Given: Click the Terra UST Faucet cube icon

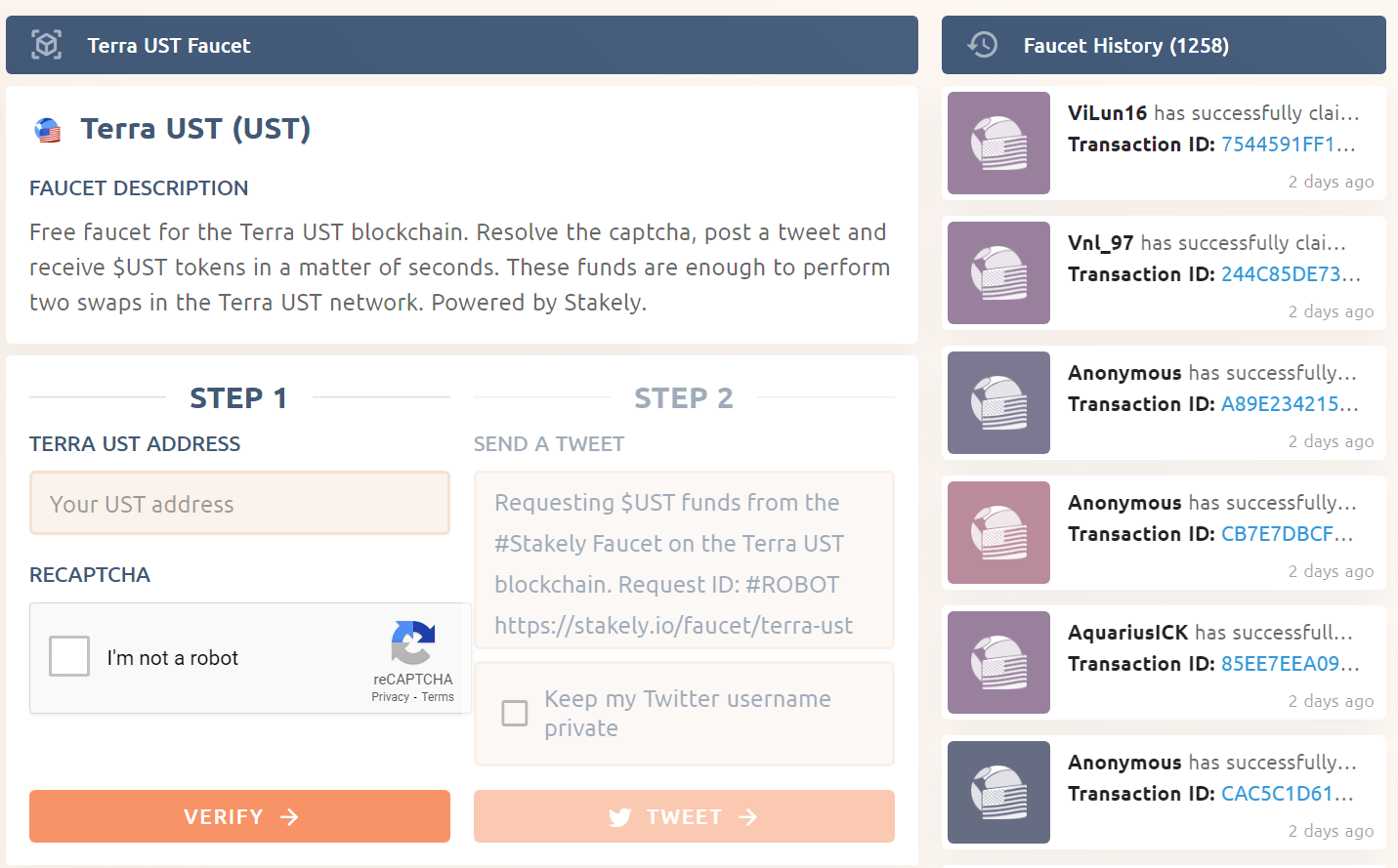Looking at the screenshot, I should [x=46, y=45].
